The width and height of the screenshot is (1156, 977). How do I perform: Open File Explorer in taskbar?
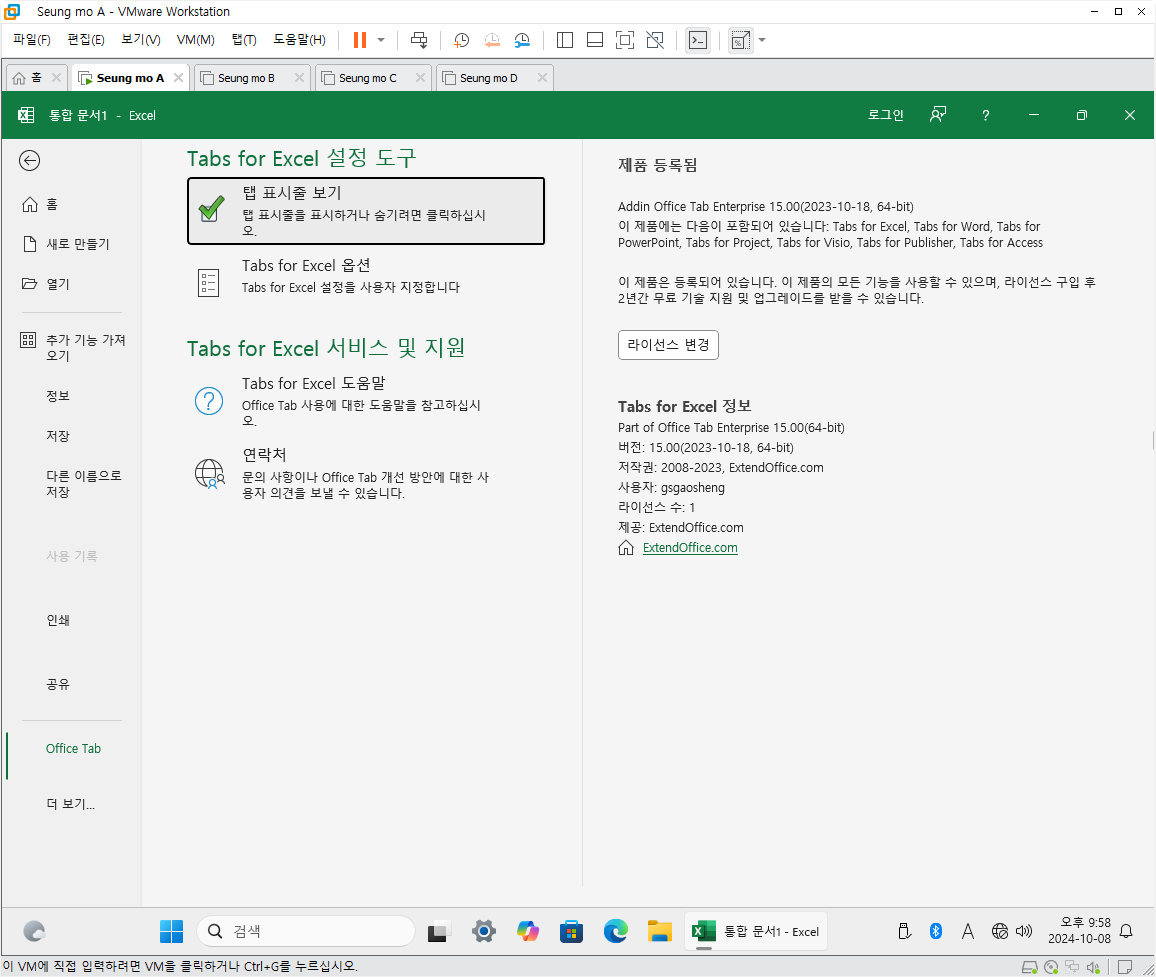click(x=660, y=931)
